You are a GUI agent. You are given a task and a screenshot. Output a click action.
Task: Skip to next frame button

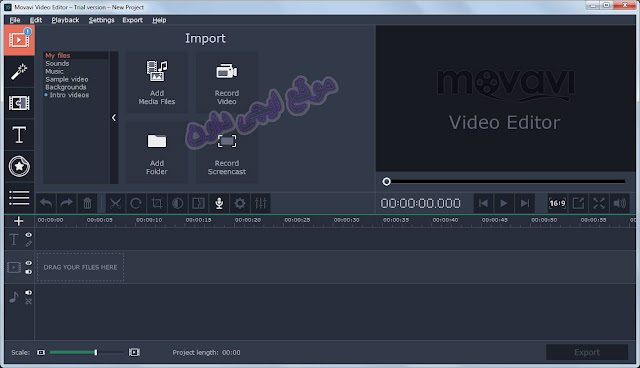tap(525, 203)
